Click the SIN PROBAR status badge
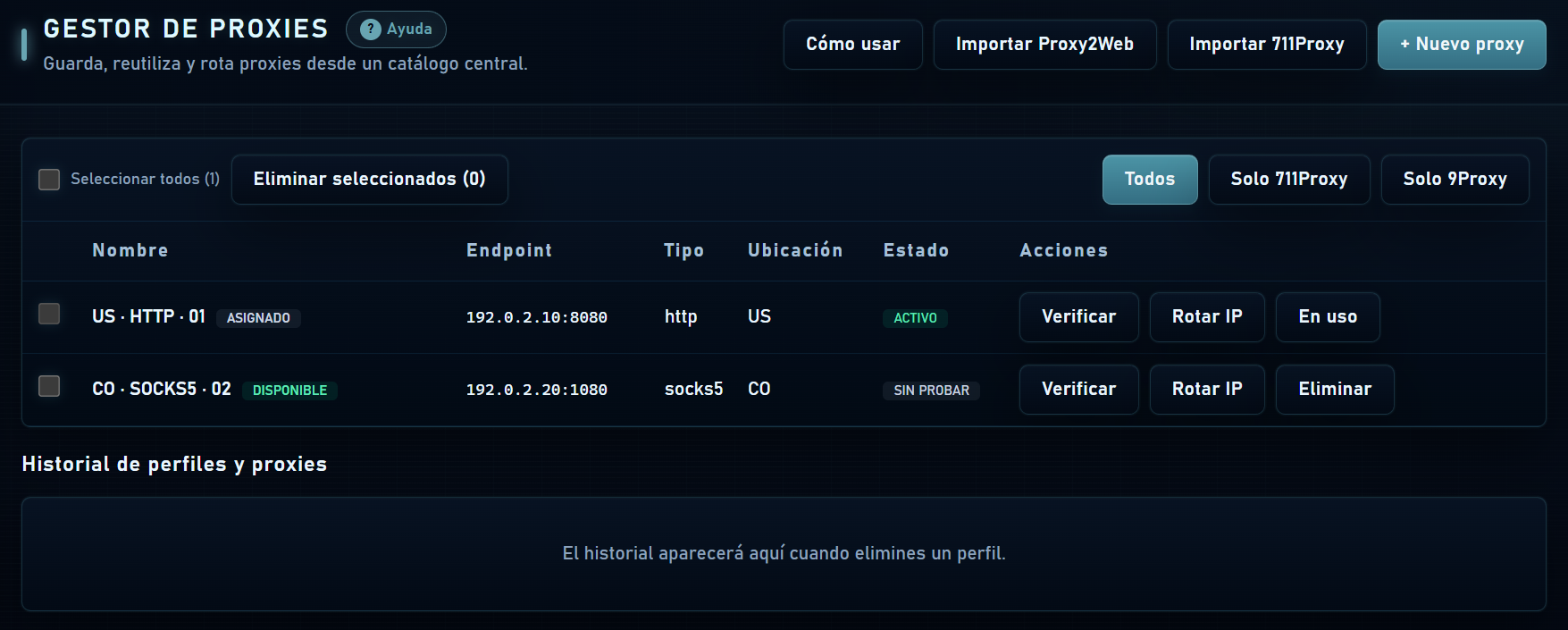This screenshot has width=1568, height=630. coord(931,391)
